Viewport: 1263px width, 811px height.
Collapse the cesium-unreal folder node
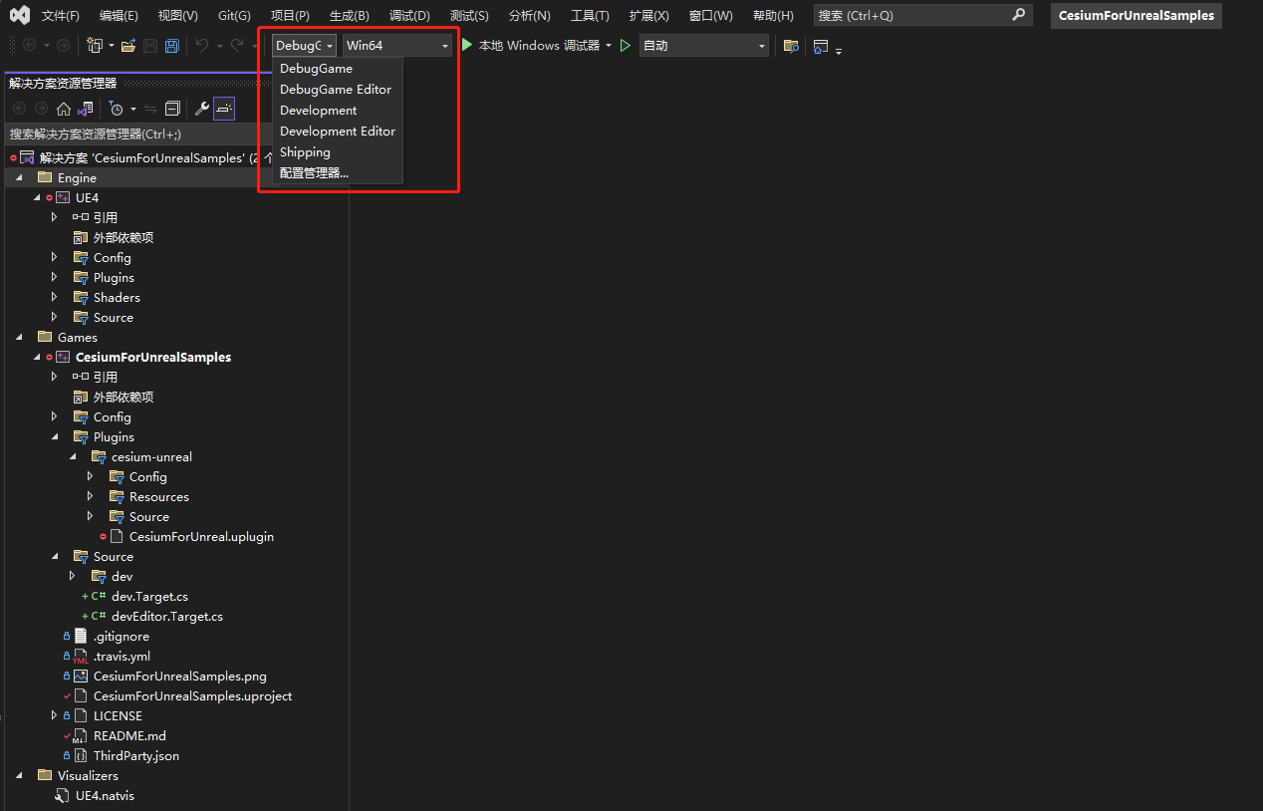[x=73, y=457]
